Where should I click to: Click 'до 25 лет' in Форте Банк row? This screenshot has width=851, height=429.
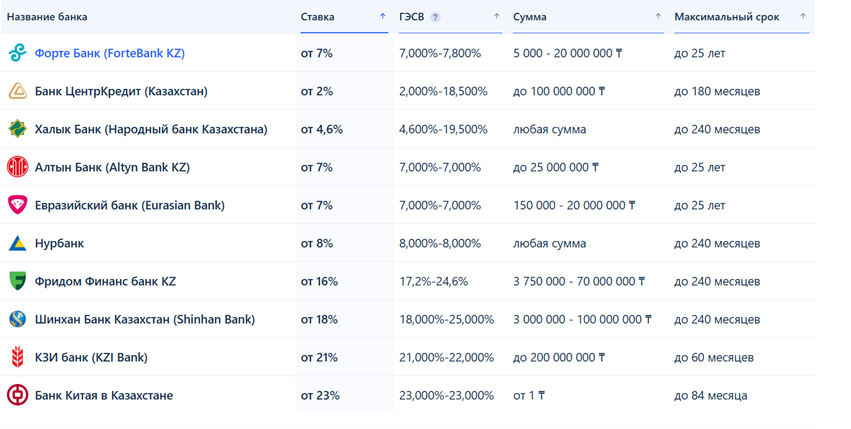700,53
